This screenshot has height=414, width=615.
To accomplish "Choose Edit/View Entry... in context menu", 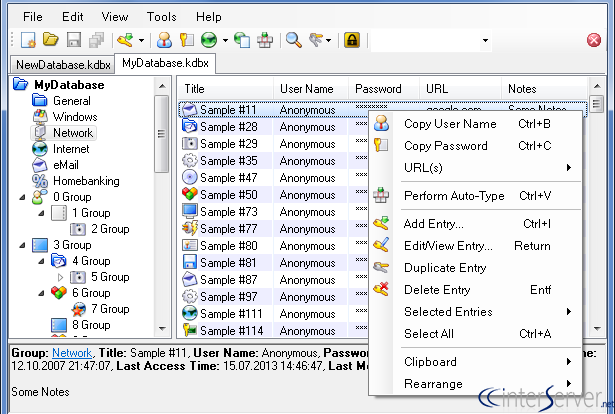I will point(475,246).
